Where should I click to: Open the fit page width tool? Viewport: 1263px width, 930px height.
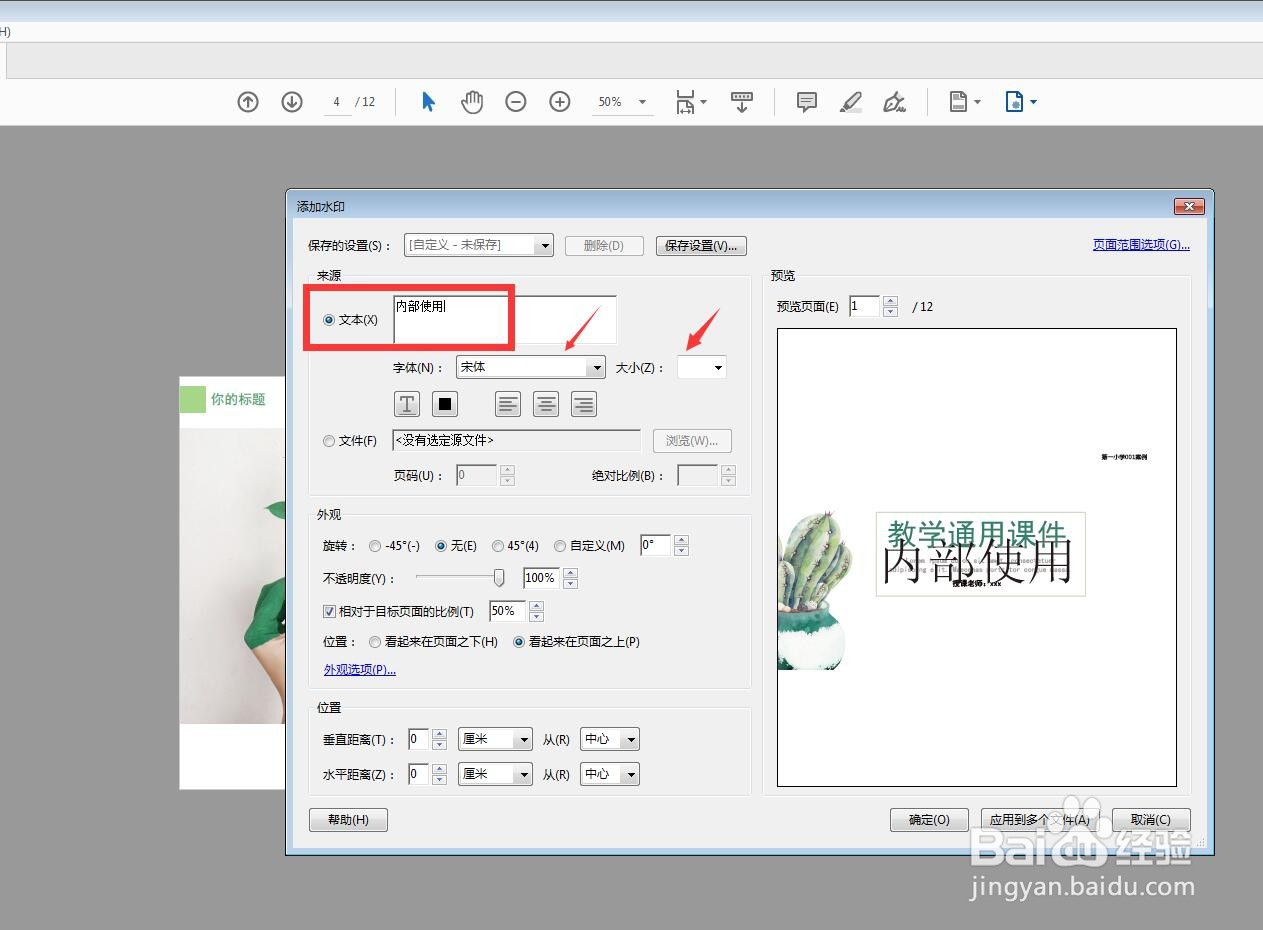(690, 102)
